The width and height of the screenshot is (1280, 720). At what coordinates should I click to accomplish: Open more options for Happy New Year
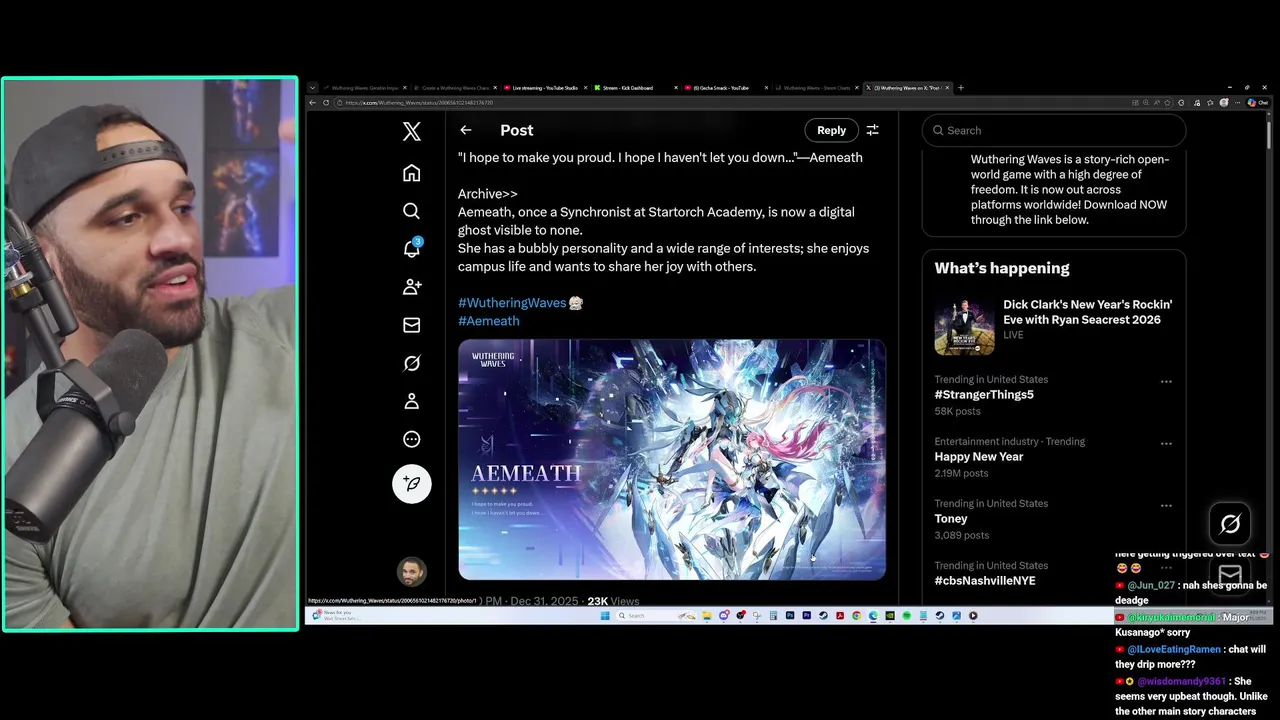1166,444
